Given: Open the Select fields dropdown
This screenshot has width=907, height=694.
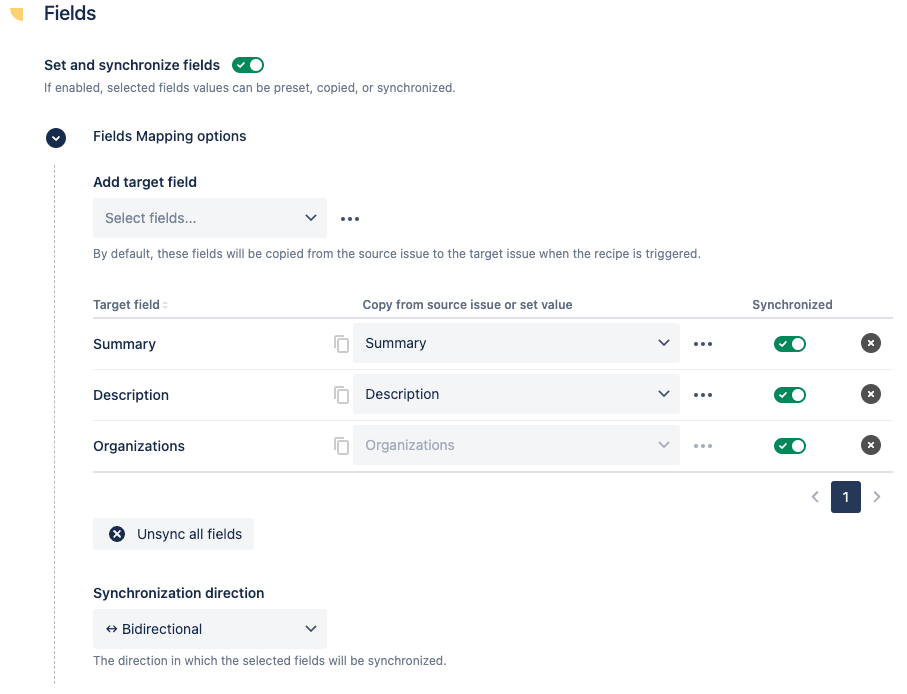Looking at the screenshot, I should click(x=210, y=218).
